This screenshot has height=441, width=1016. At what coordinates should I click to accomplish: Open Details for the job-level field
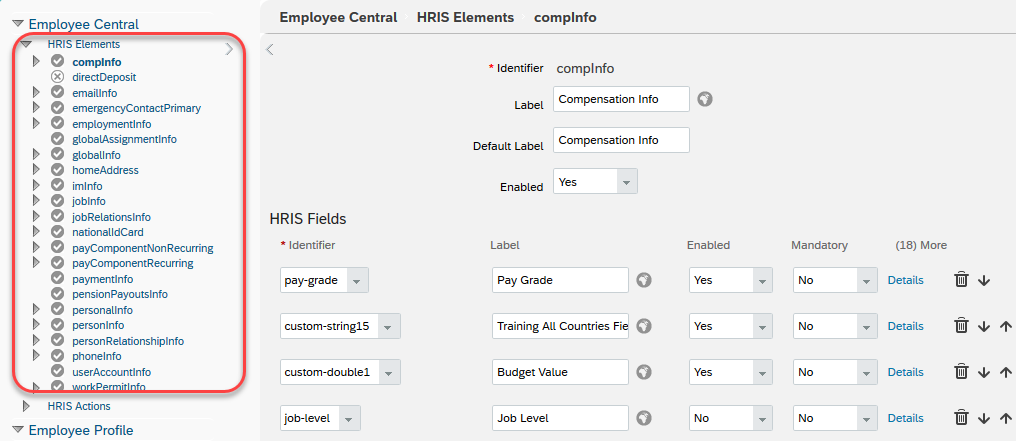point(905,418)
